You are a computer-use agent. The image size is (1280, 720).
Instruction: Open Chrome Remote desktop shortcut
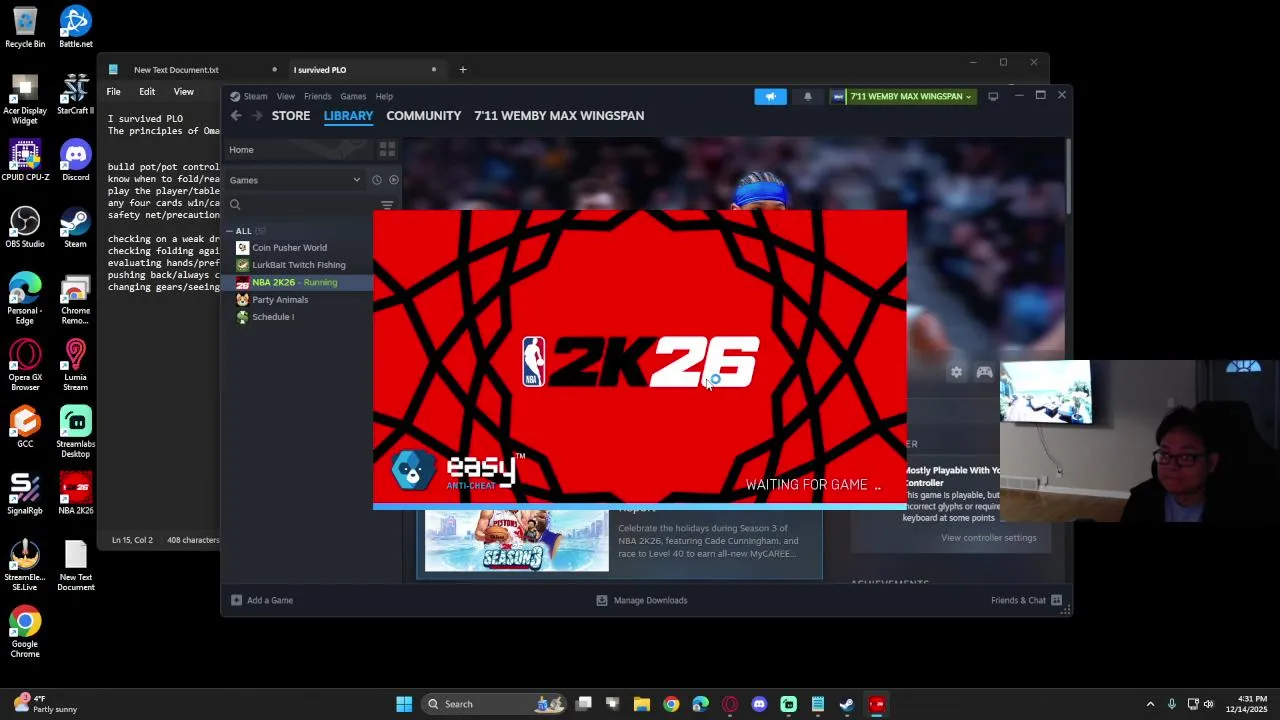[75, 299]
